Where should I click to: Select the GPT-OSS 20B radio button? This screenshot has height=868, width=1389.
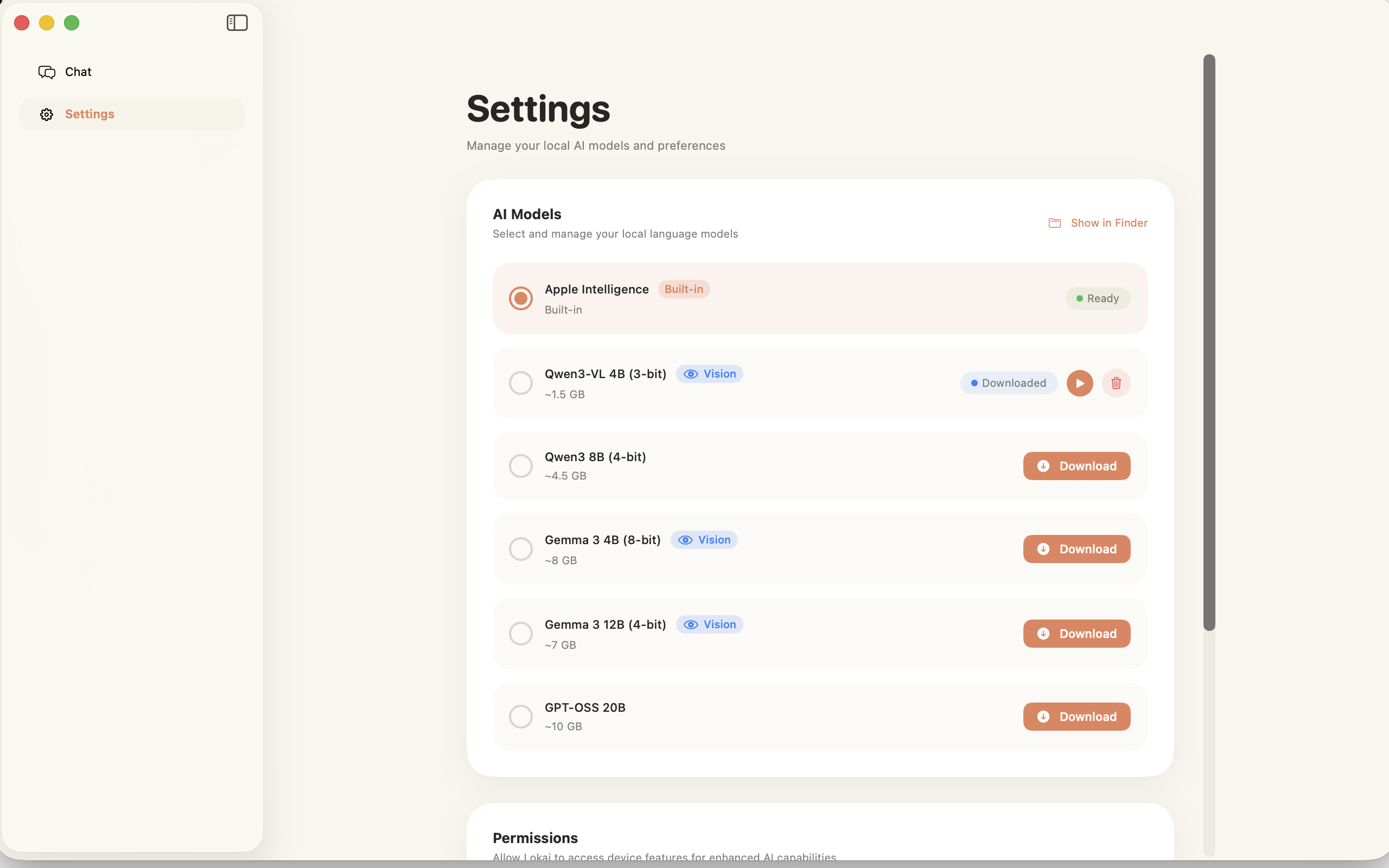click(x=520, y=716)
